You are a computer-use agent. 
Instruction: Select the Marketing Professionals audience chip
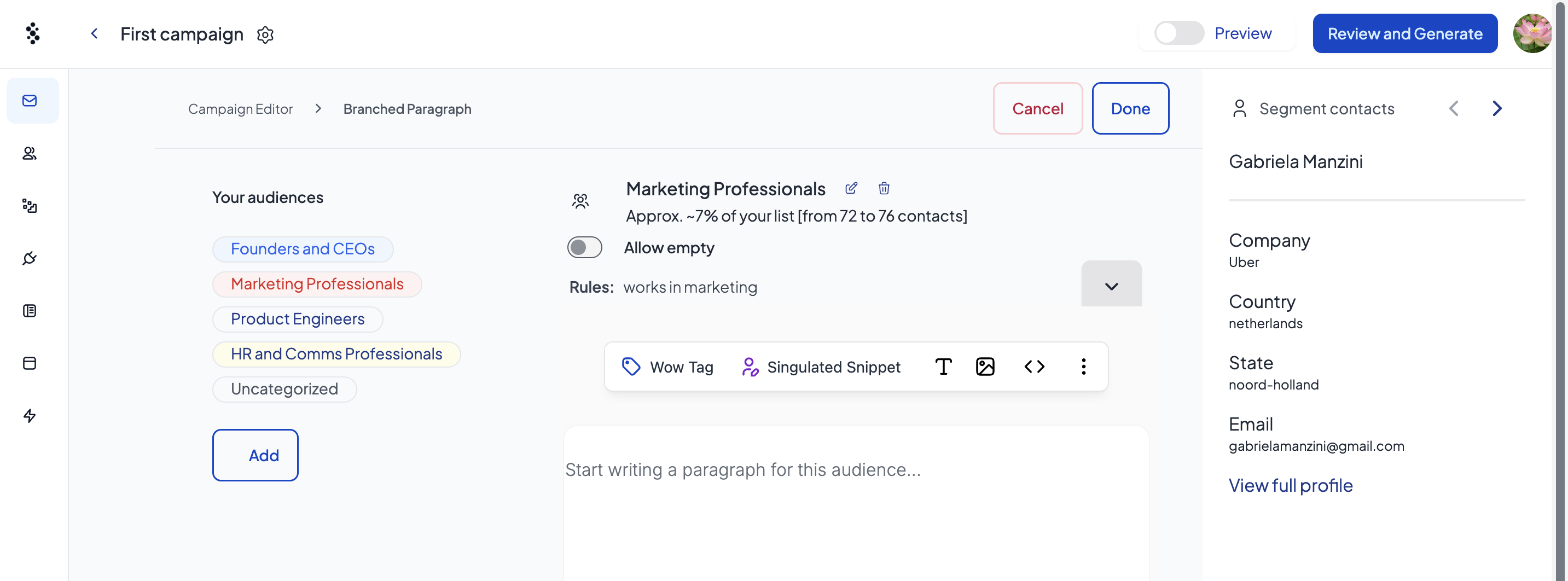tap(317, 284)
